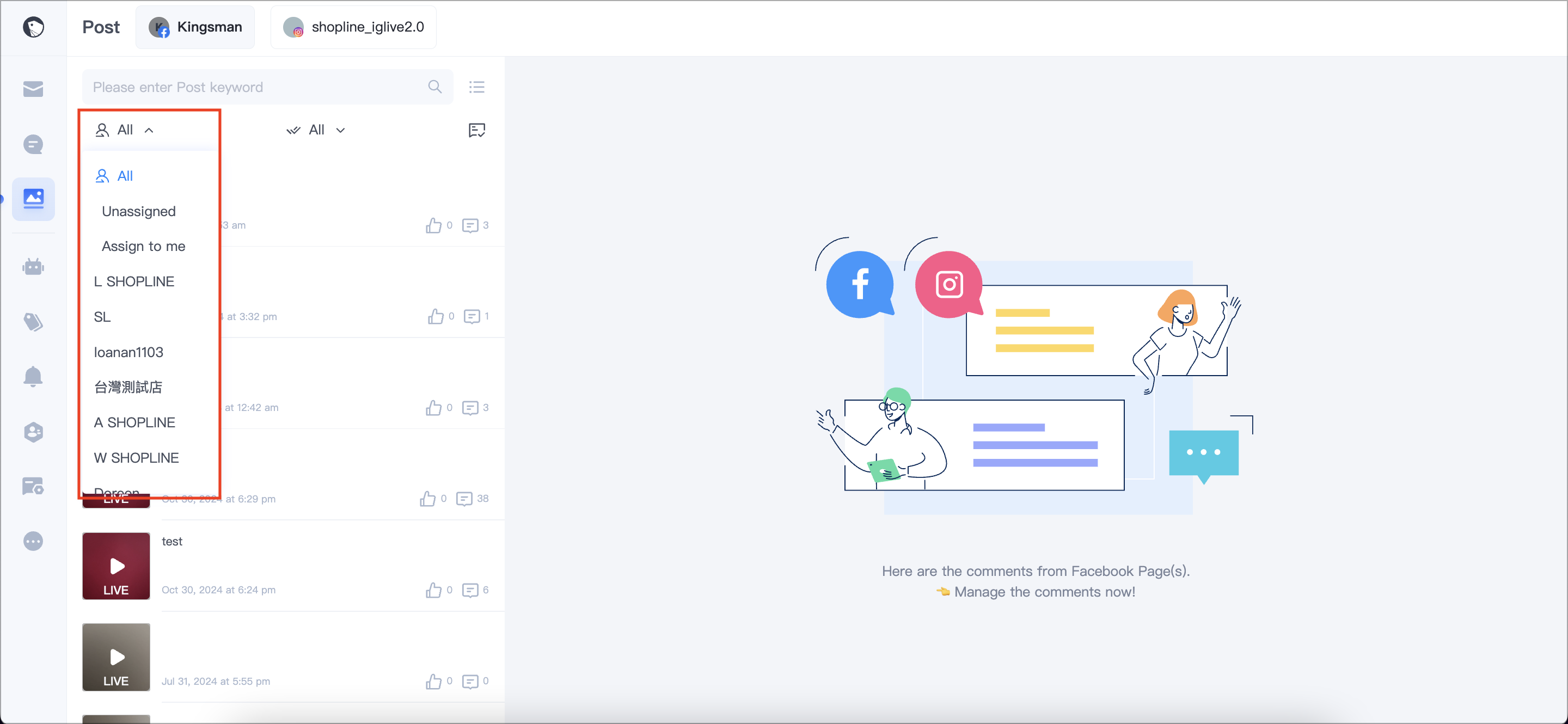Open the chat messages sidebar icon
This screenshot has width=1568, height=724.
tap(33, 144)
